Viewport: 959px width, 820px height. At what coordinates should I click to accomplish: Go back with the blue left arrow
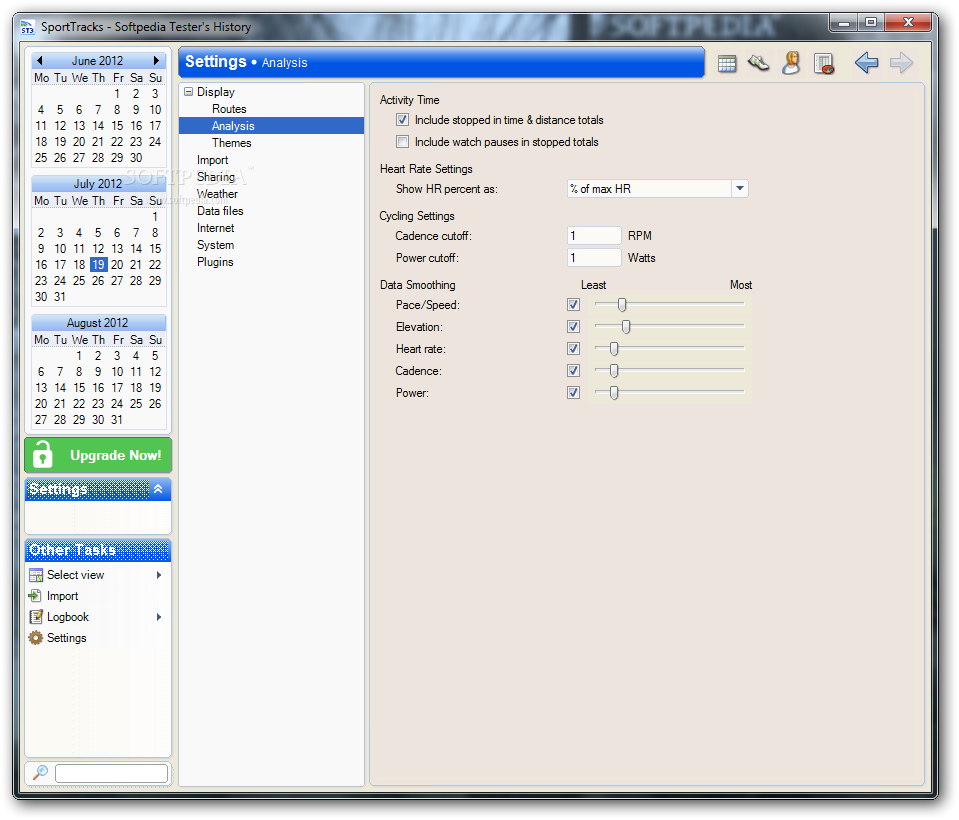coord(867,62)
